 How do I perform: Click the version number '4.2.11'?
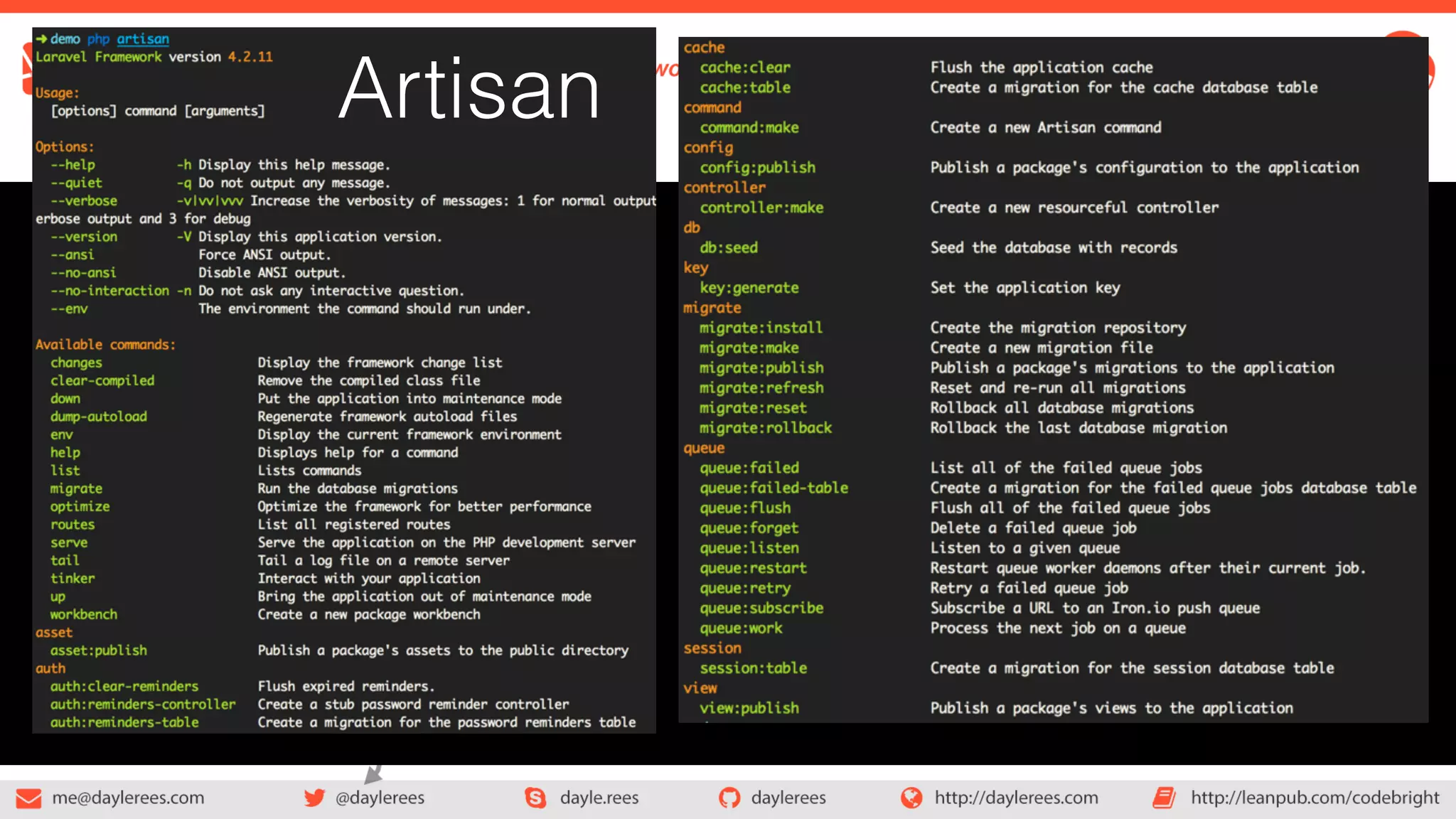click(250, 57)
